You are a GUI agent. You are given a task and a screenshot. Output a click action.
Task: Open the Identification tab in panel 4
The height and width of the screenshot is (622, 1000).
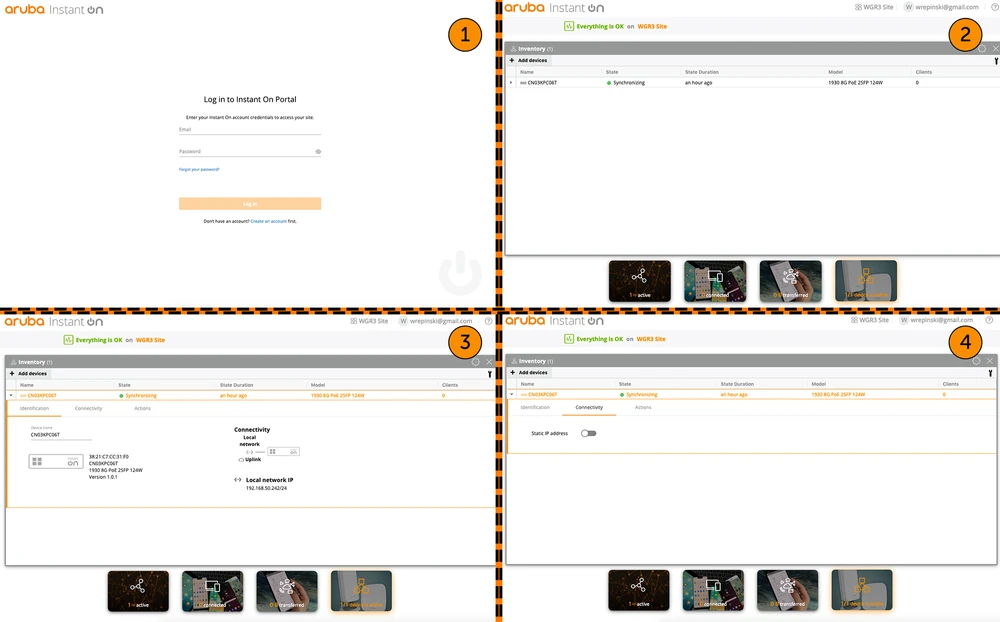click(x=535, y=407)
